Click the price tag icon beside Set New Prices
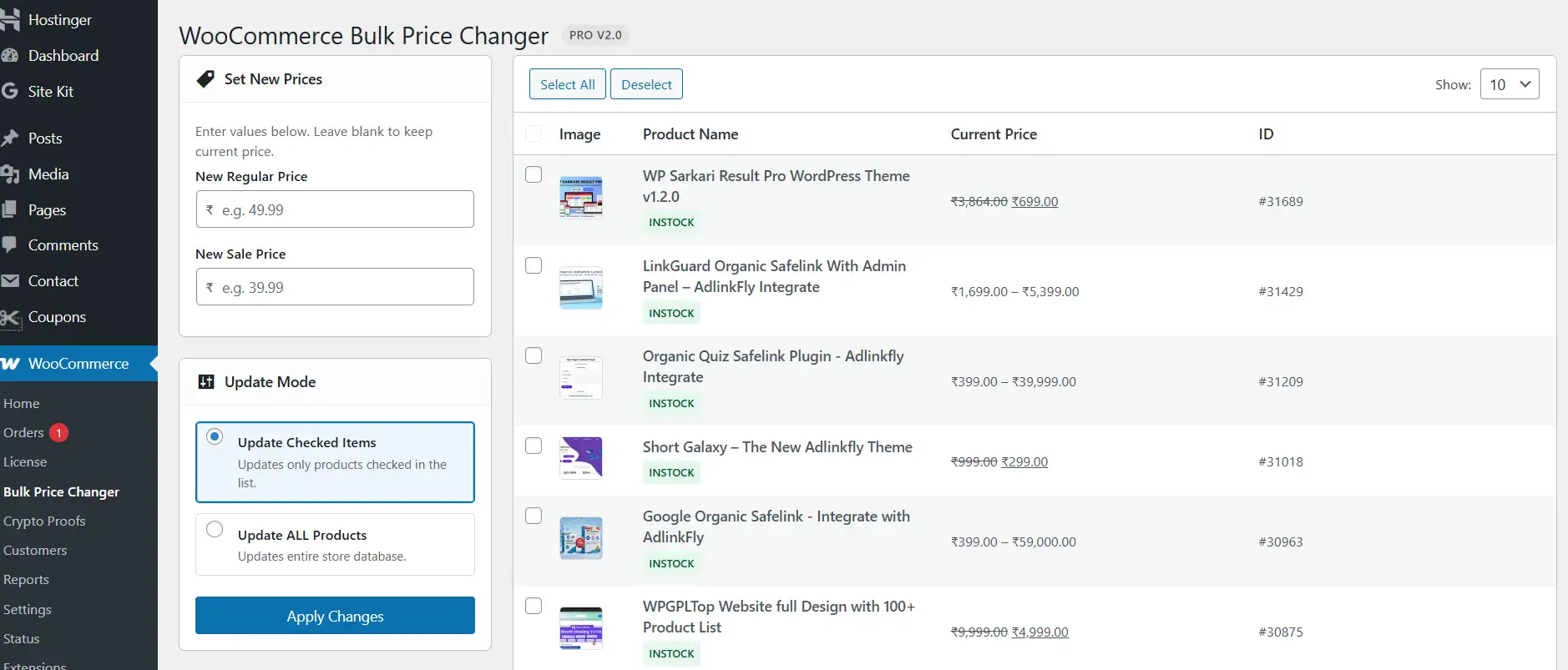 pos(205,79)
